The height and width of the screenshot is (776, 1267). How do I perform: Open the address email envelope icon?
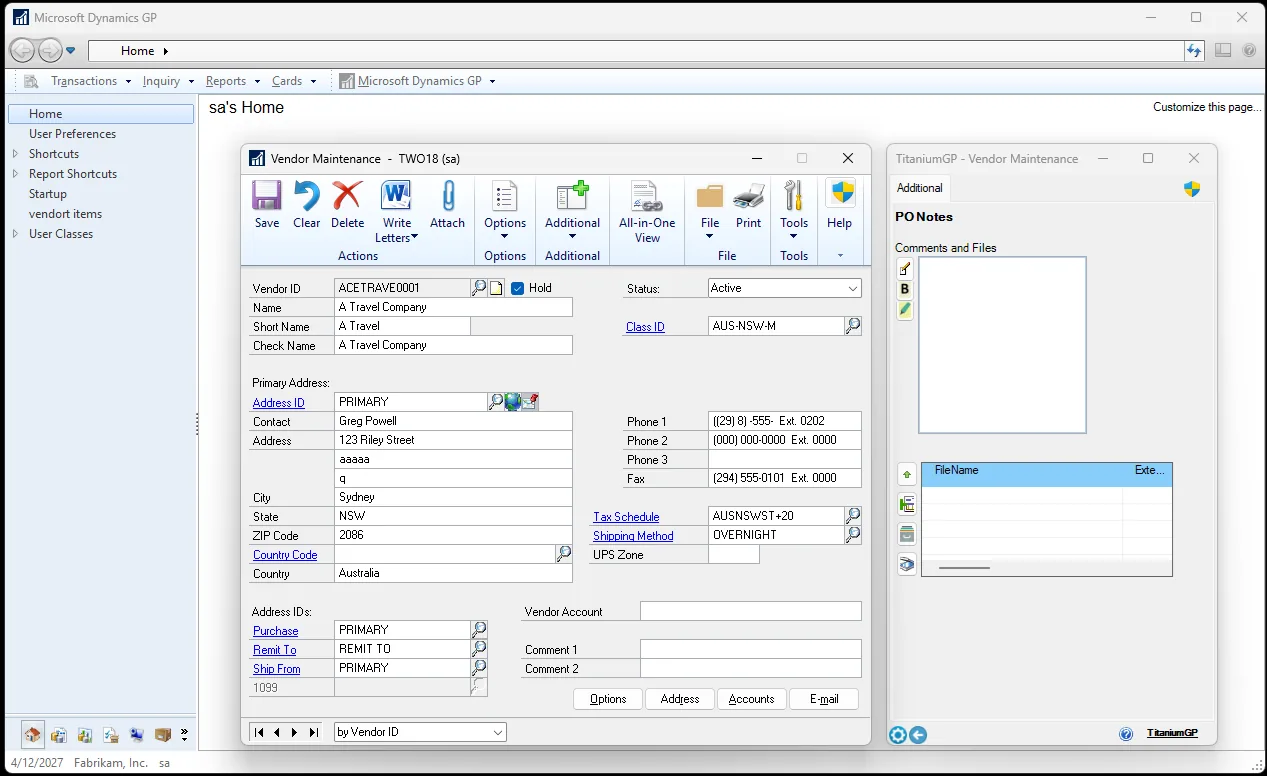pos(530,402)
